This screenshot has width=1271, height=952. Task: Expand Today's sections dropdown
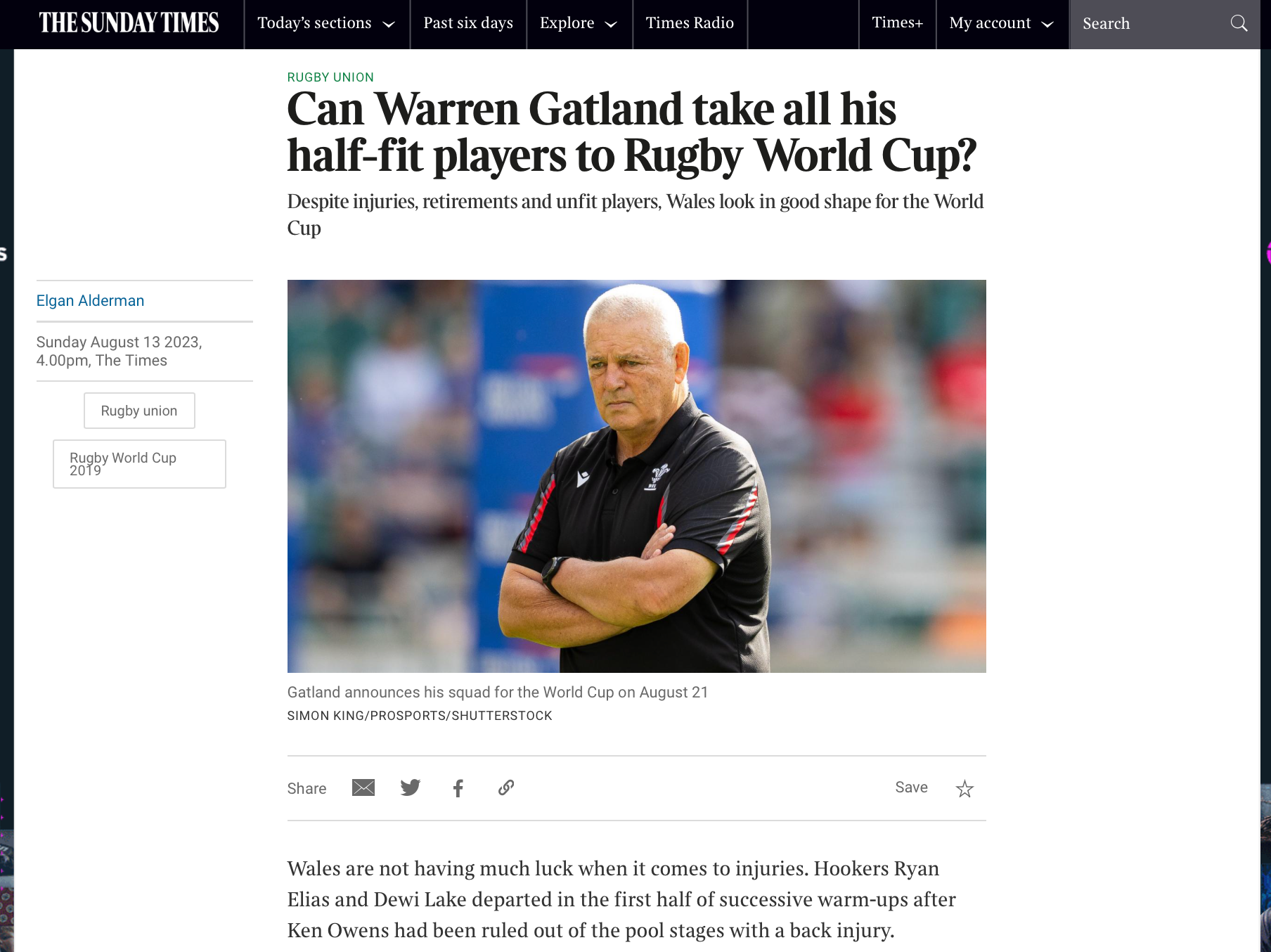[x=327, y=23]
